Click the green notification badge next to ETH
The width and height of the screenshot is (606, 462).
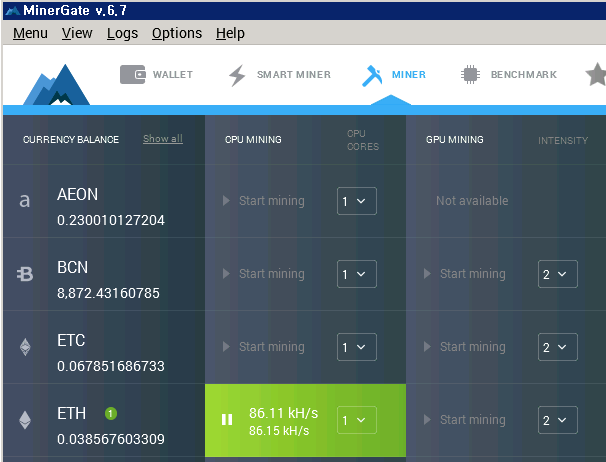coord(111,414)
